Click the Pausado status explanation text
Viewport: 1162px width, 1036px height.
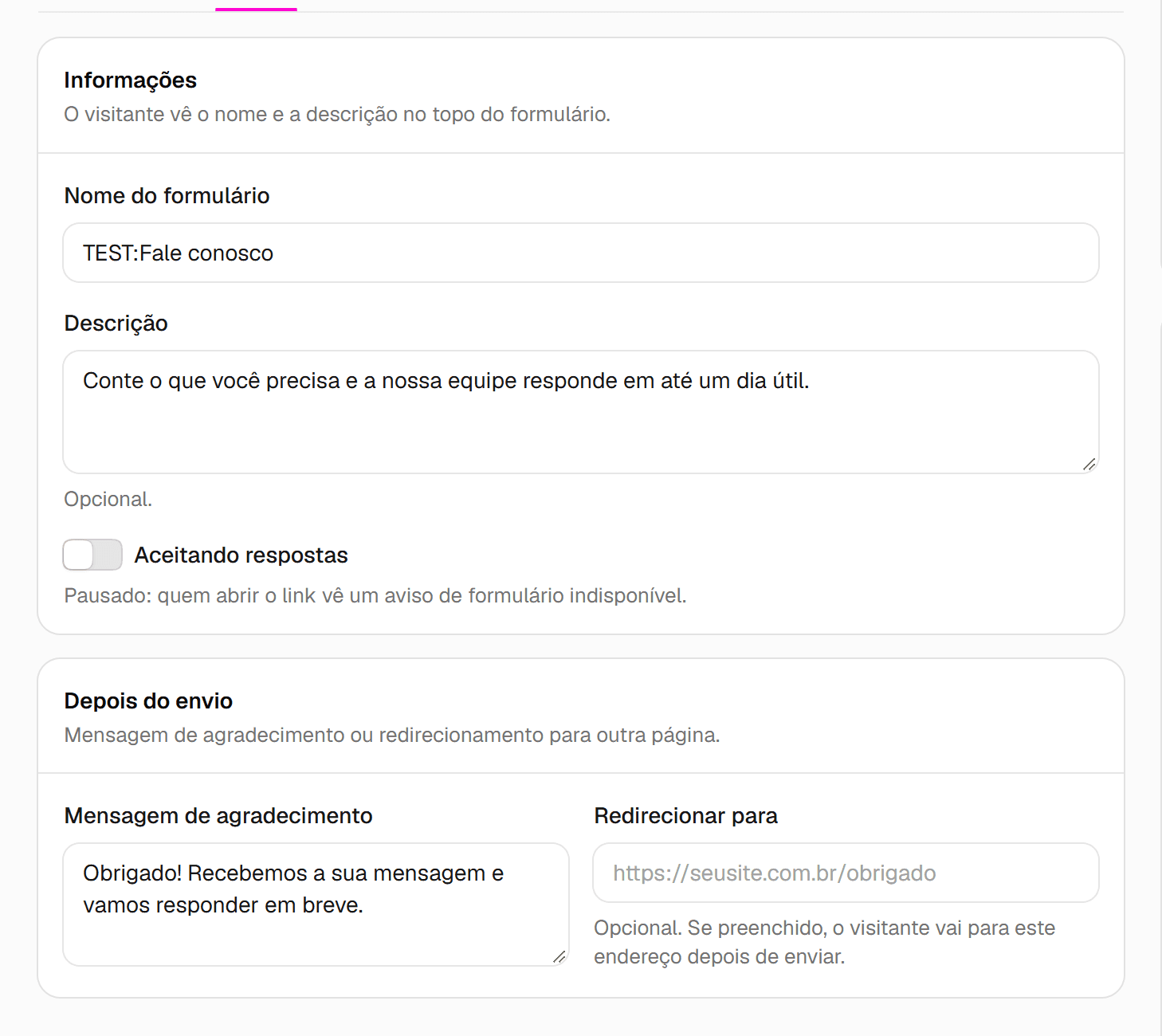coord(375,595)
